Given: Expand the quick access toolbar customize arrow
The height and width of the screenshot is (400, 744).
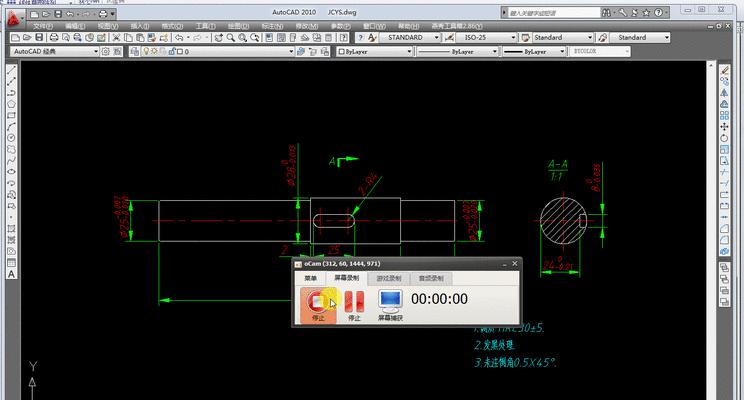Looking at the screenshot, I should click(113, 14).
